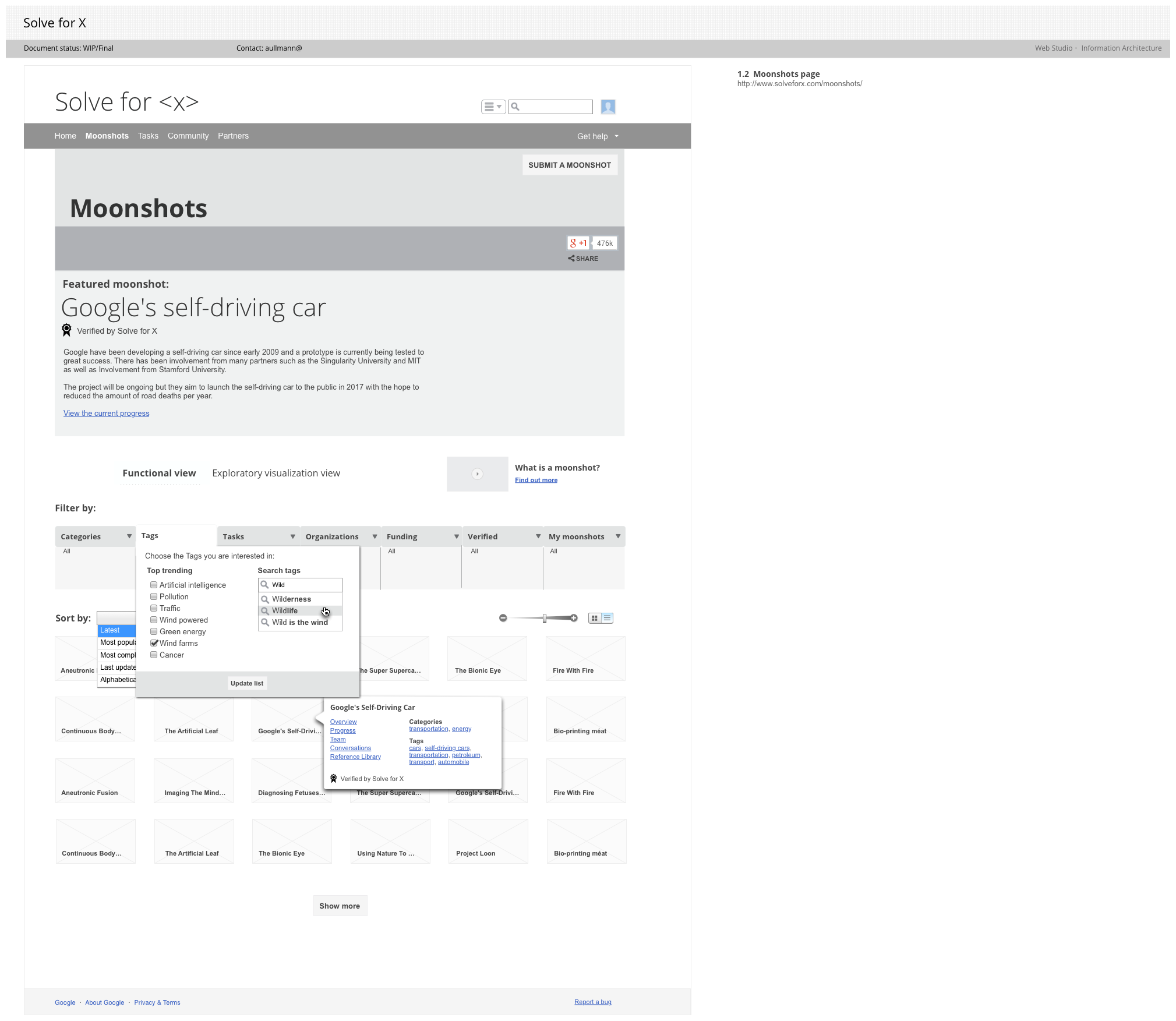Check the Artificial intelligence tag checkbox

154,585
